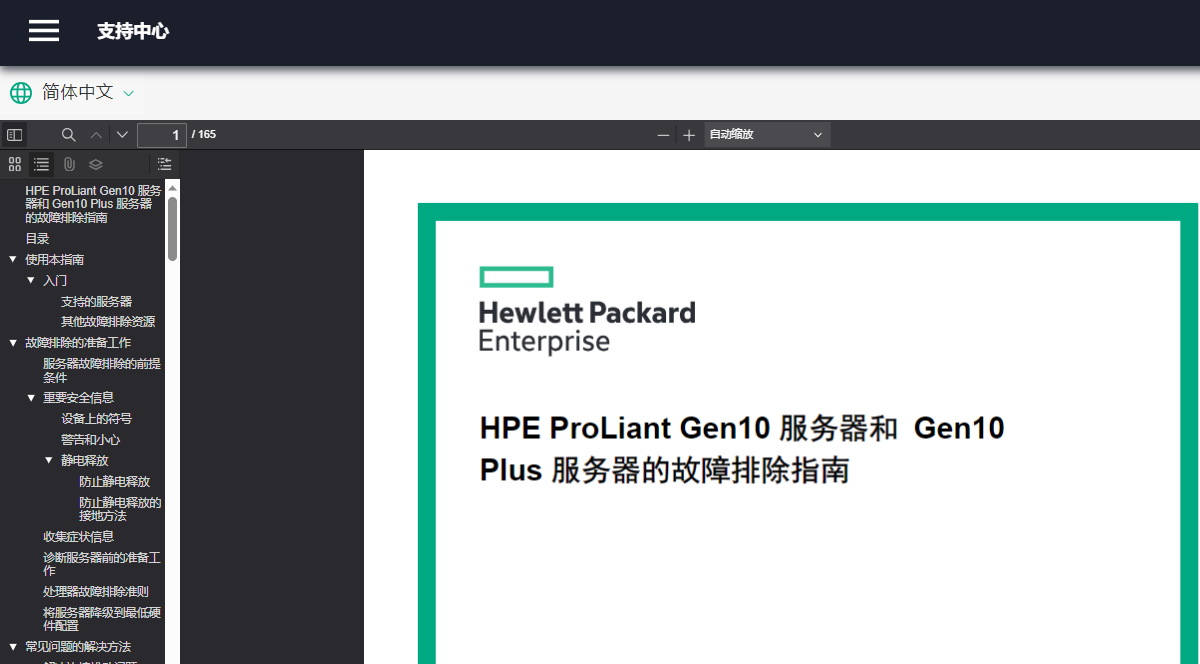Screen dimensions: 1200x664
Task: Open the hamburger navigation menu
Action: 44,31
